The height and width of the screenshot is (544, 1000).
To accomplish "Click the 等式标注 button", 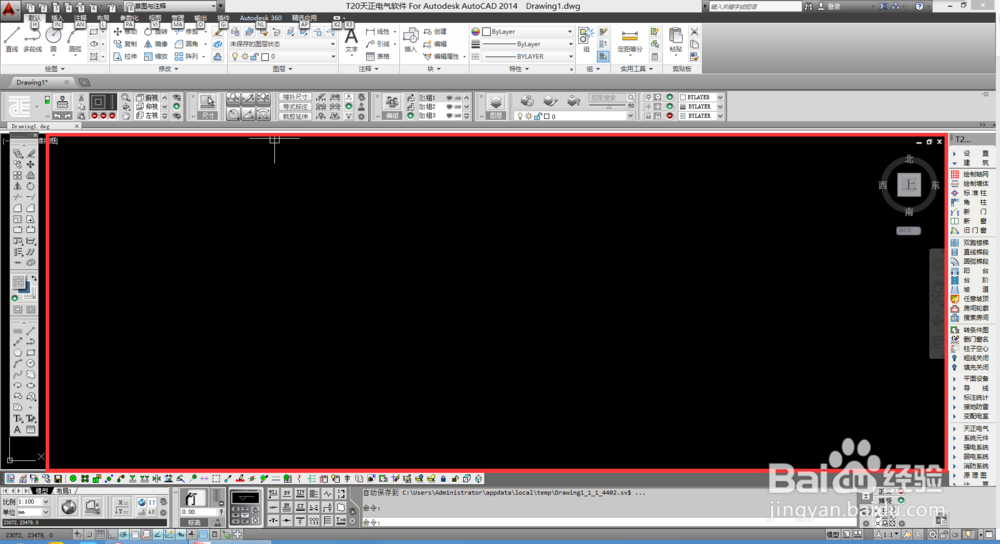I will point(296,107).
